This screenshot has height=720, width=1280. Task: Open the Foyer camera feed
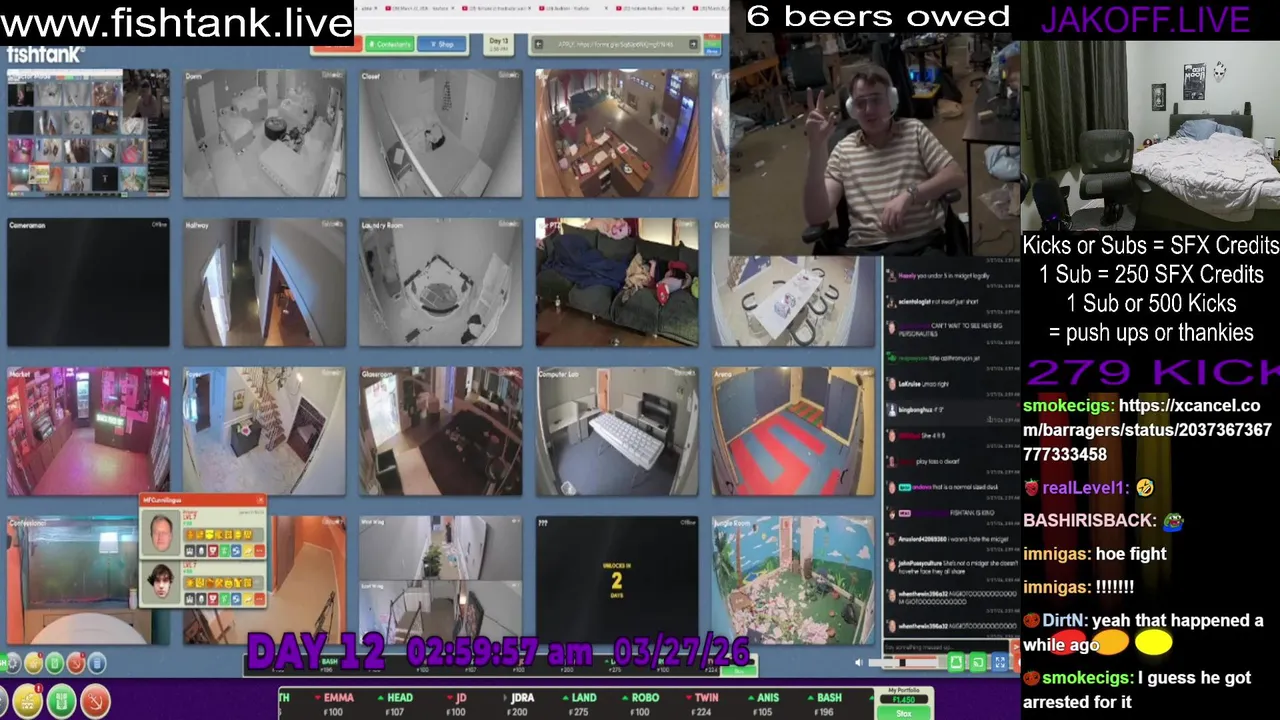264,431
